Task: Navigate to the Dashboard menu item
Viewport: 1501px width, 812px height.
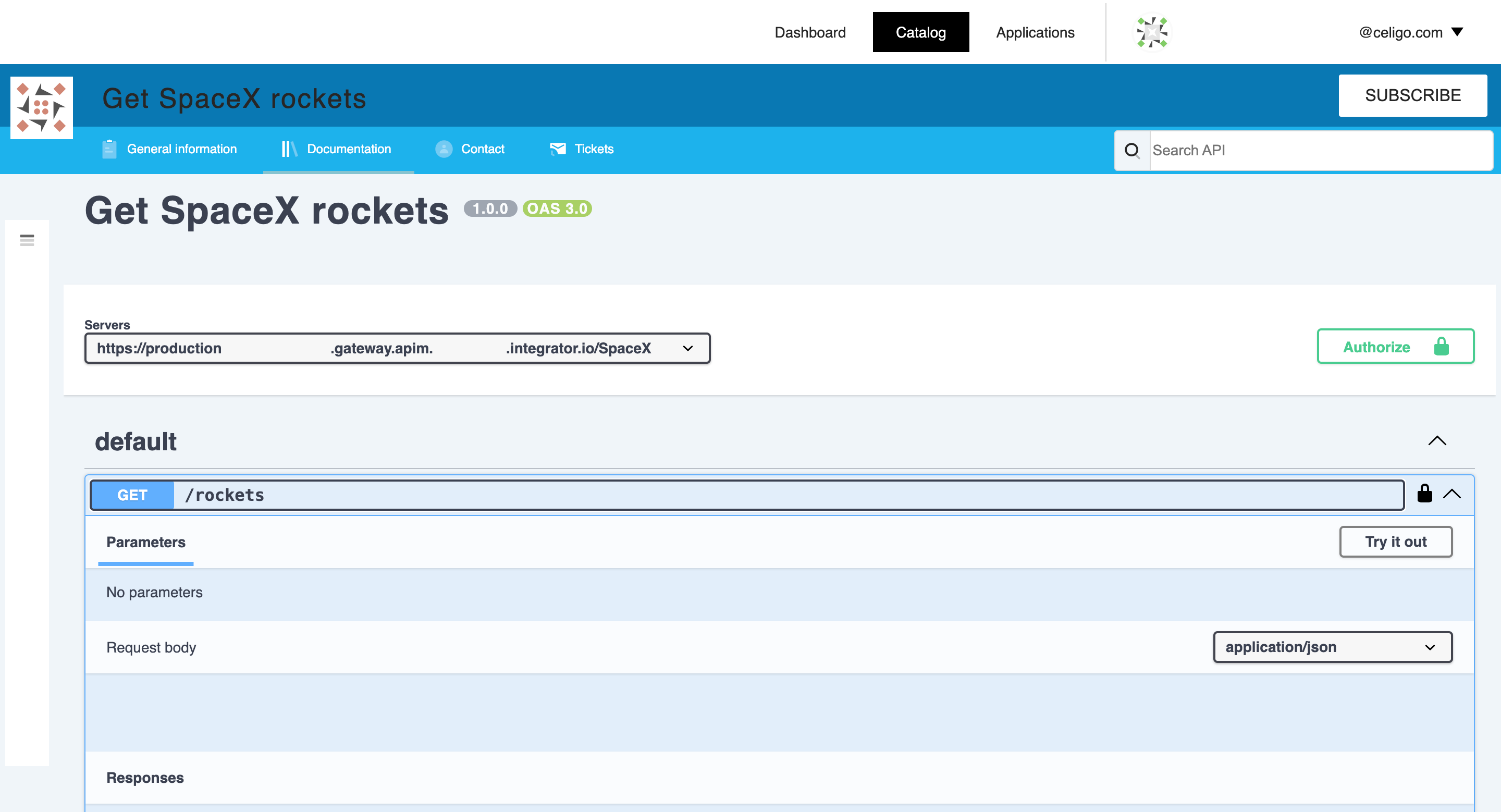Action: (810, 32)
